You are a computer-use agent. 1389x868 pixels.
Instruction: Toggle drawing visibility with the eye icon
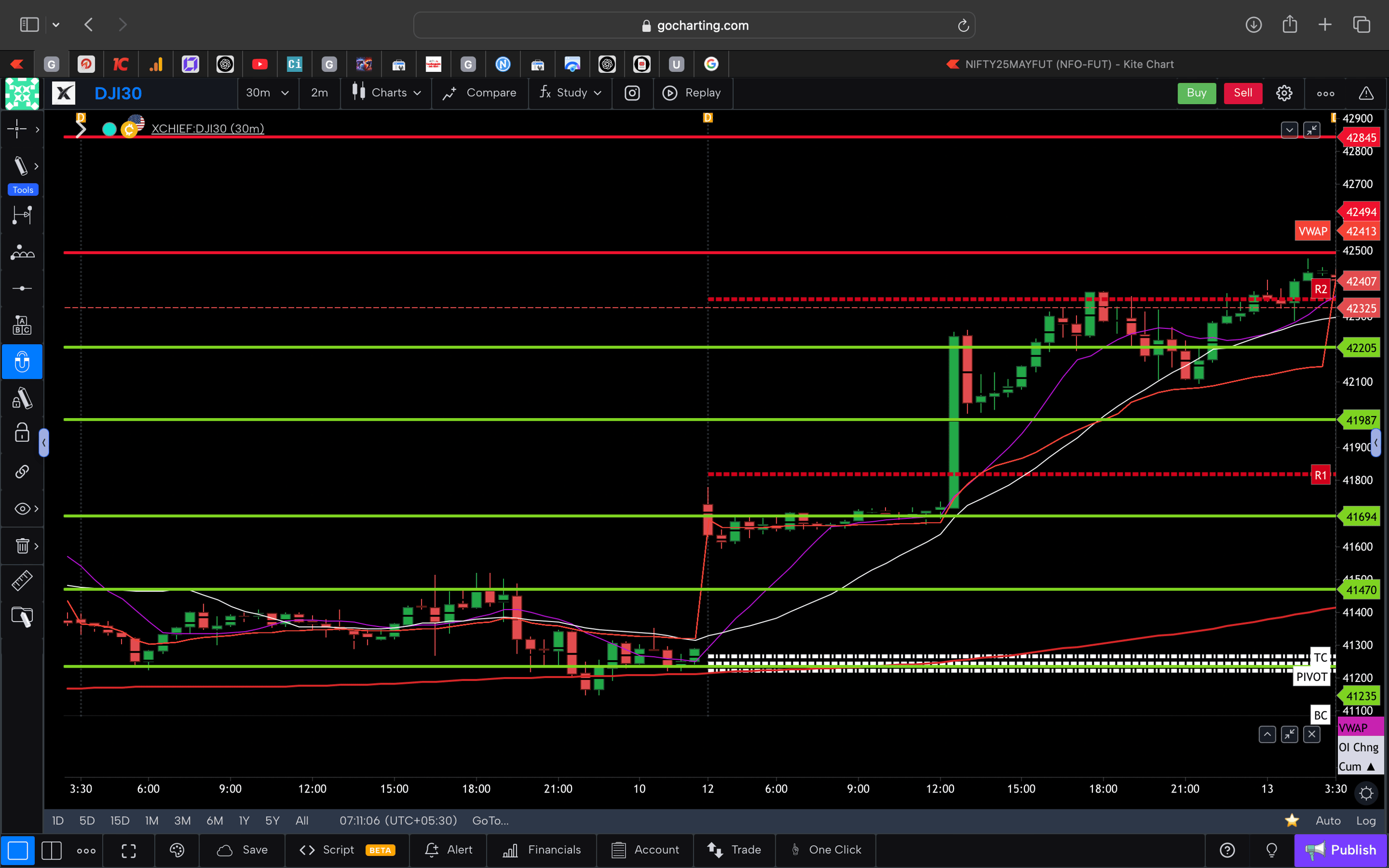(22, 508)
